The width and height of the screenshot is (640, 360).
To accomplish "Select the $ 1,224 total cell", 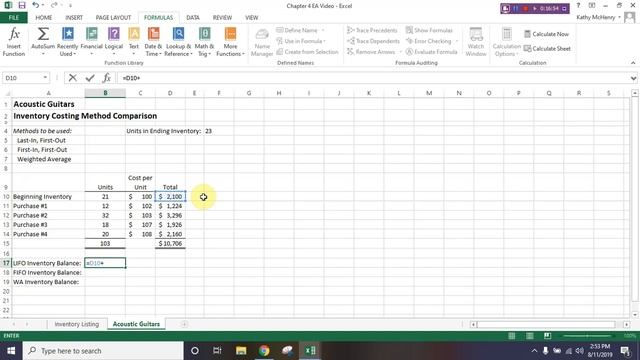I will click(170, 206).
